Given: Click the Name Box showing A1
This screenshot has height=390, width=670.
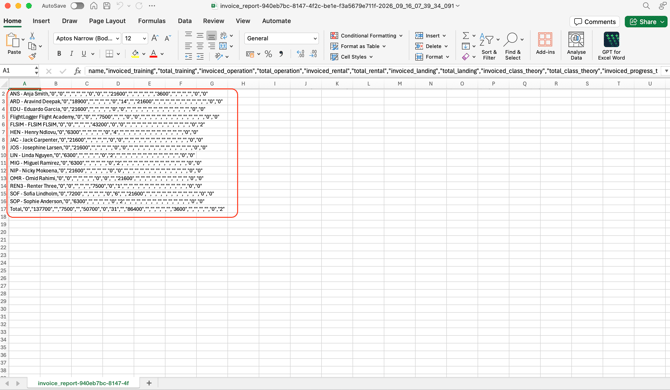Looking at the screenshot, I should [x=17, y=70].
